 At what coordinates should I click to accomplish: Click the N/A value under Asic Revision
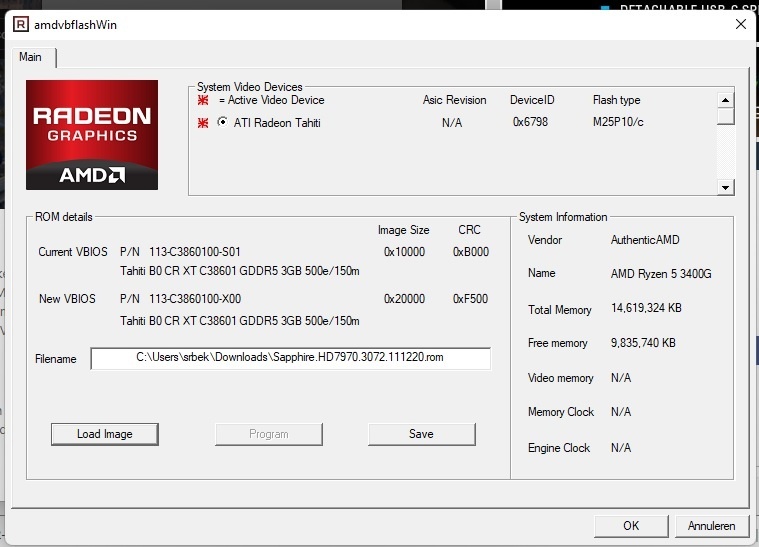point(452,123)
